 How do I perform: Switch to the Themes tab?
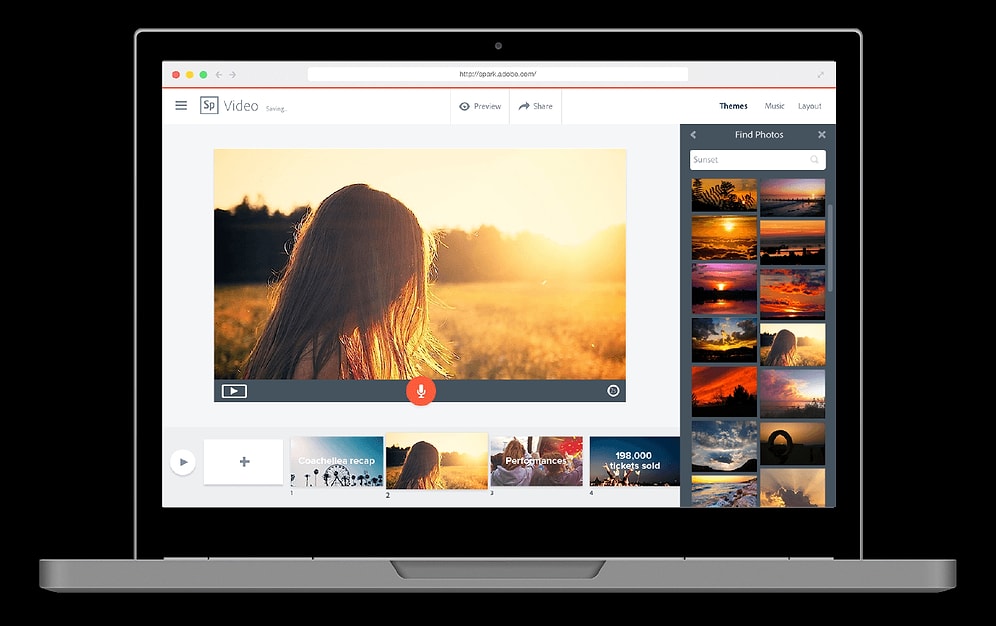coord(733,106)
